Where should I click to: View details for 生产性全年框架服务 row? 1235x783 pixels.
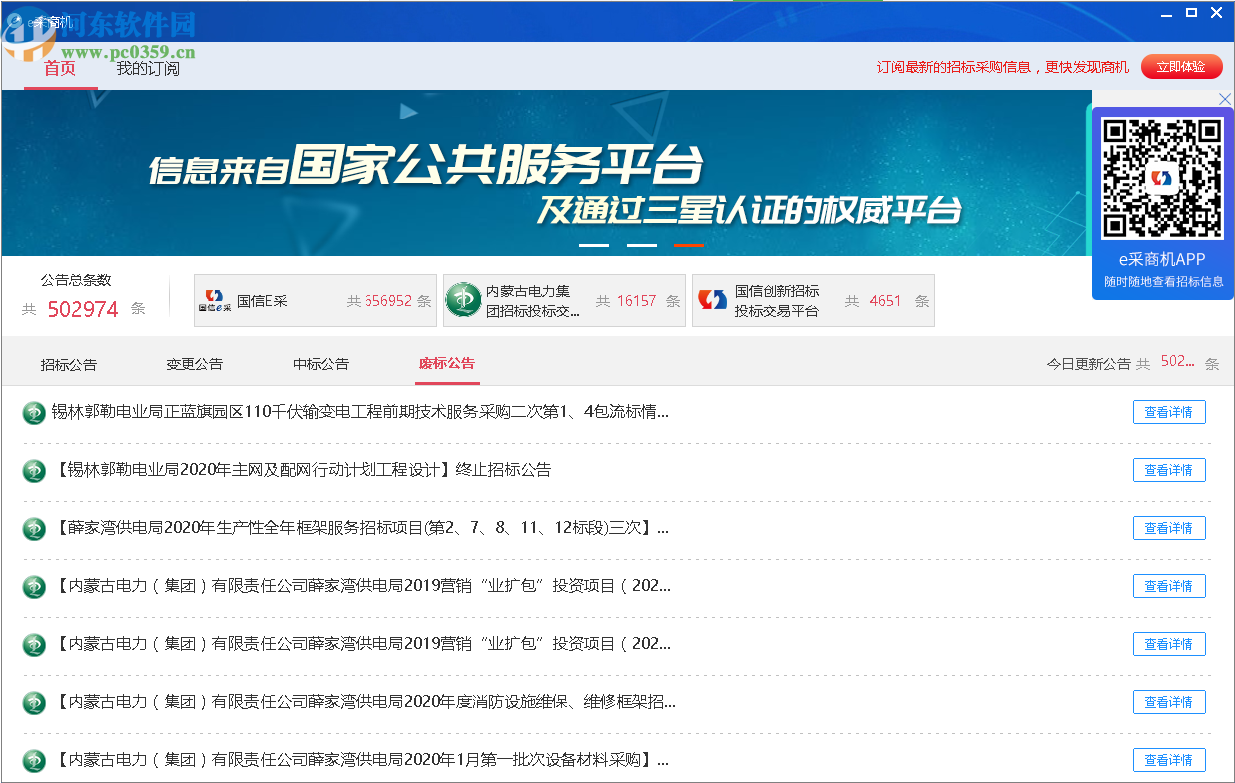[x=1169, y=528]
